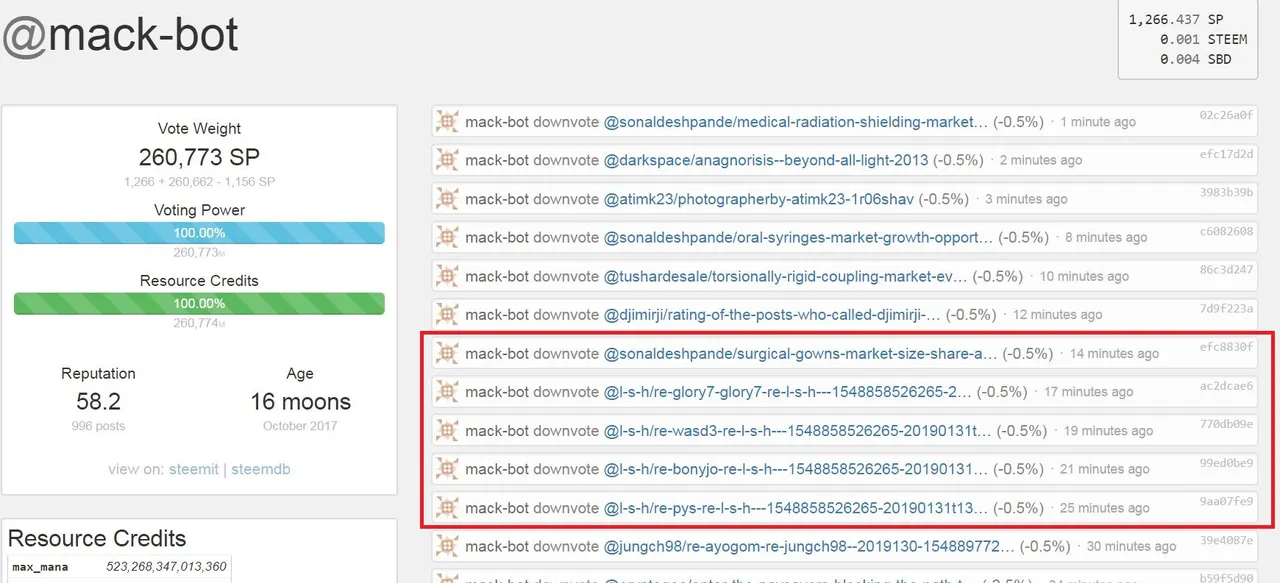This screenshot has height=583, width=1280.
Task: Open the @l-s-h/re-wasd3-re-l-s-h link
Action: pyautogui.click(x=797, y=430)
